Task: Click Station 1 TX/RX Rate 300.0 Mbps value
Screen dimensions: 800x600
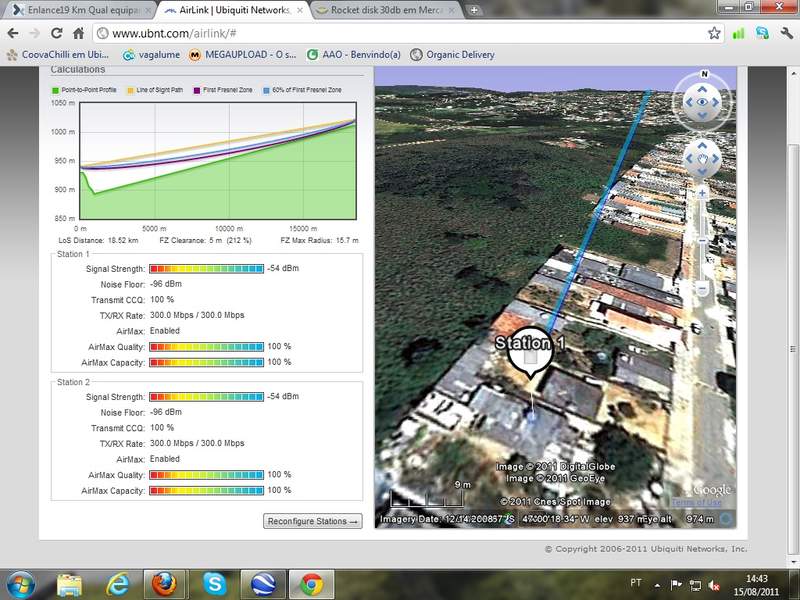Action: (x=197, y=315)
